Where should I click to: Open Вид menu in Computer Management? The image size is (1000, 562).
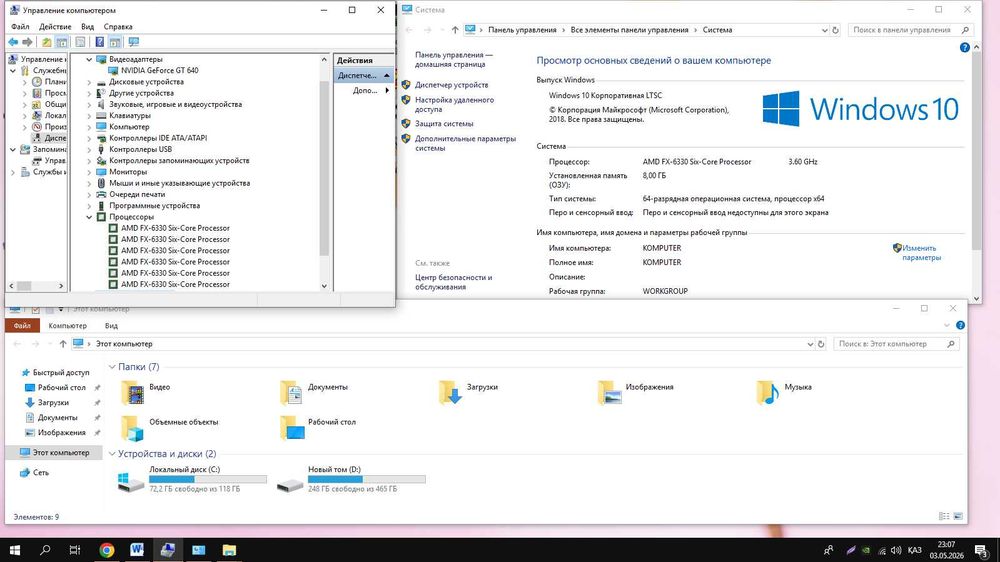87,27
